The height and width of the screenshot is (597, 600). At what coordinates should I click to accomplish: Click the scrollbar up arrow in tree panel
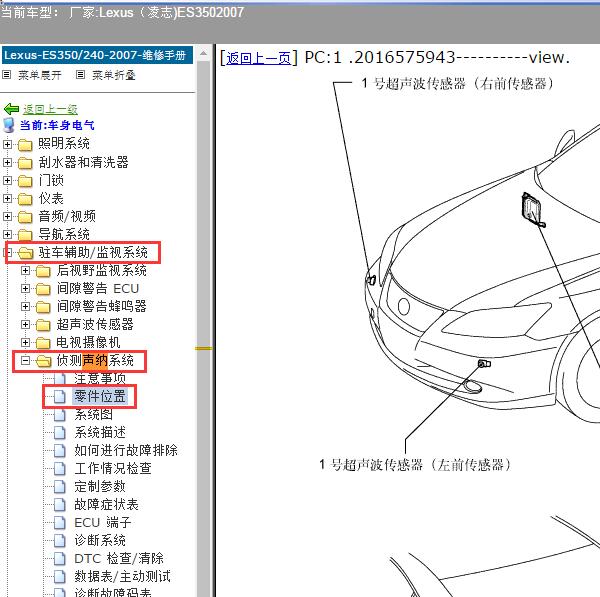point(204,54)
